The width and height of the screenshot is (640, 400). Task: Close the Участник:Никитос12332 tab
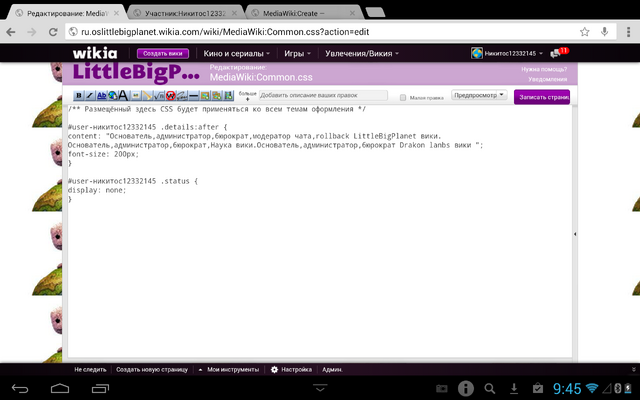tap(234, 13)
